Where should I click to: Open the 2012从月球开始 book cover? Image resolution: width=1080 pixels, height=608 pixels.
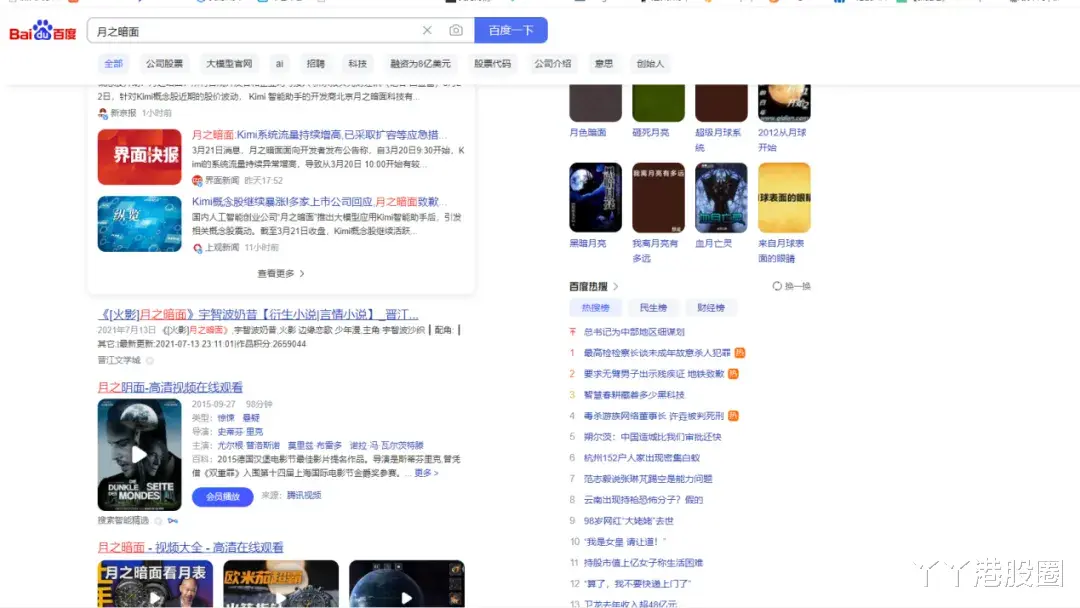pos(785,103)
